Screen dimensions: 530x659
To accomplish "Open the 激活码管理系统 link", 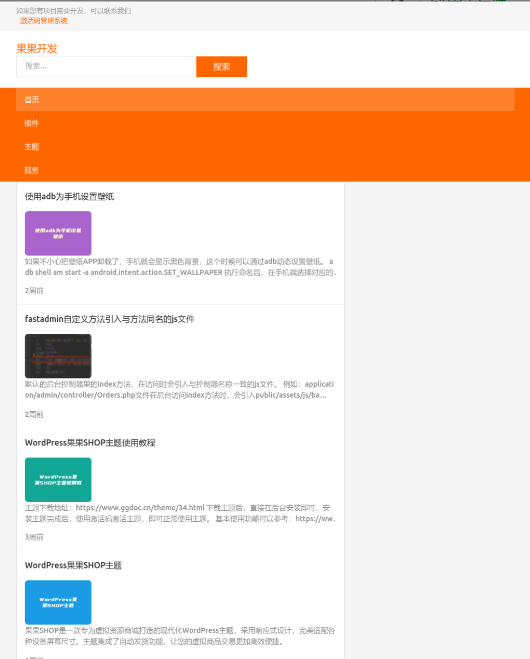I will point(43,21).
